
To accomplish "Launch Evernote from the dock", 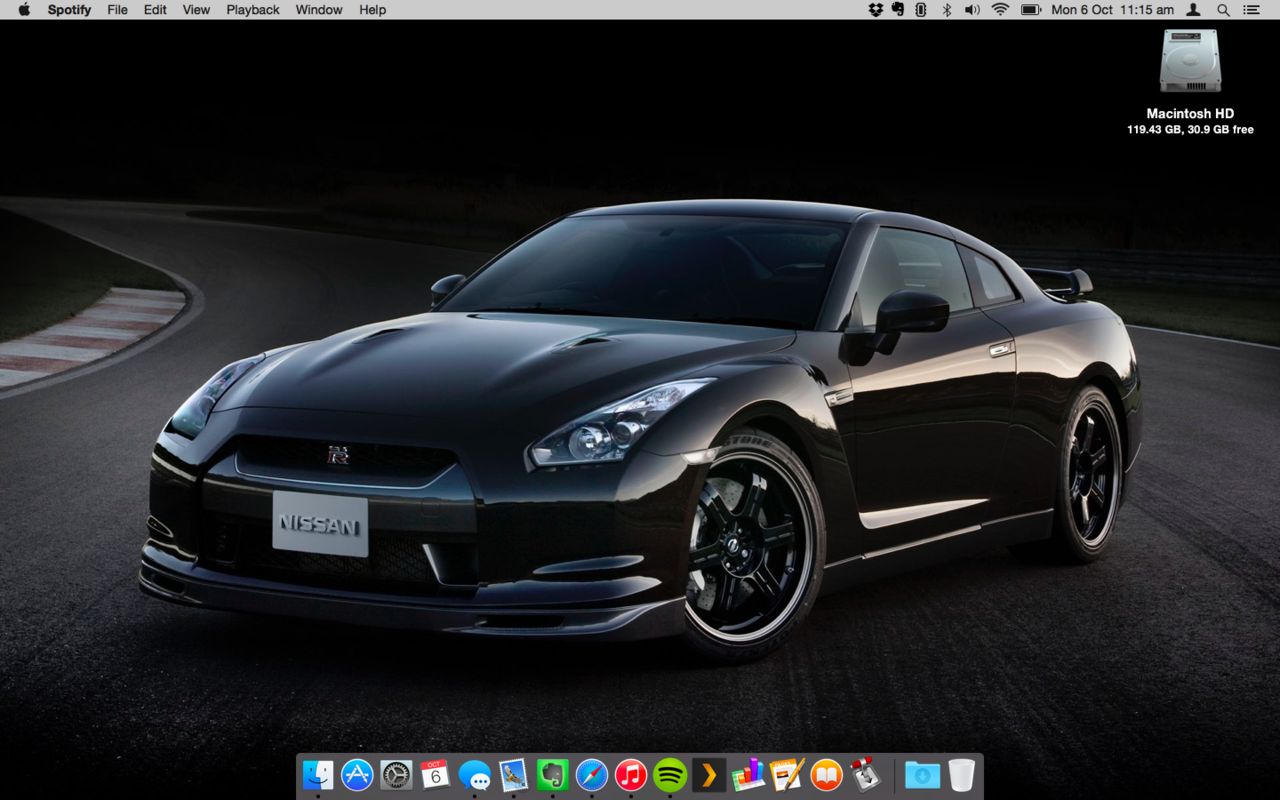I will click(x=553, y=775).
